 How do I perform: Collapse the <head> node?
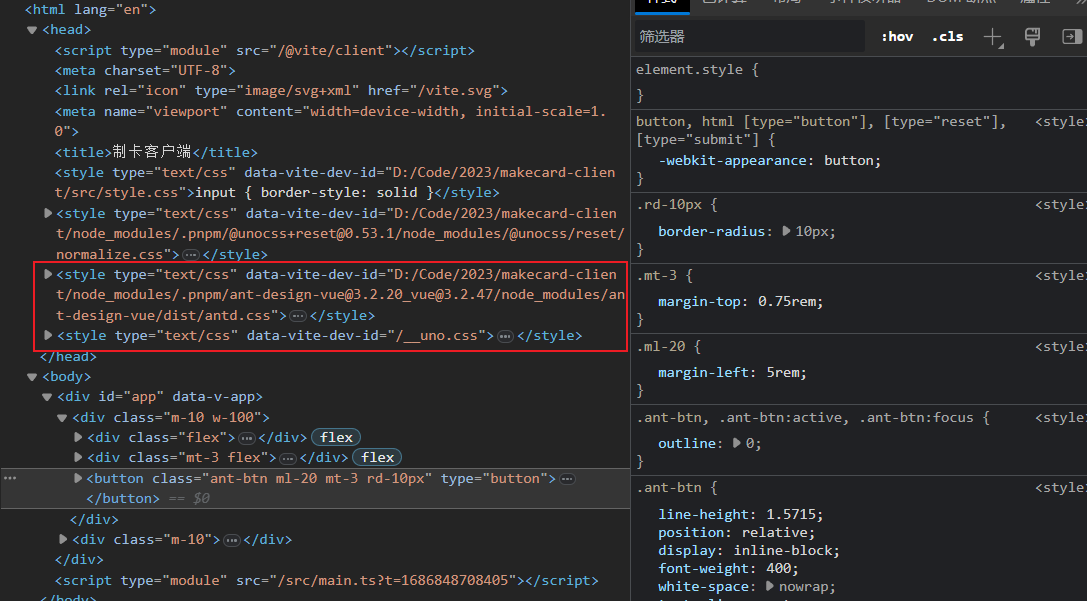[x=32, y=30]
